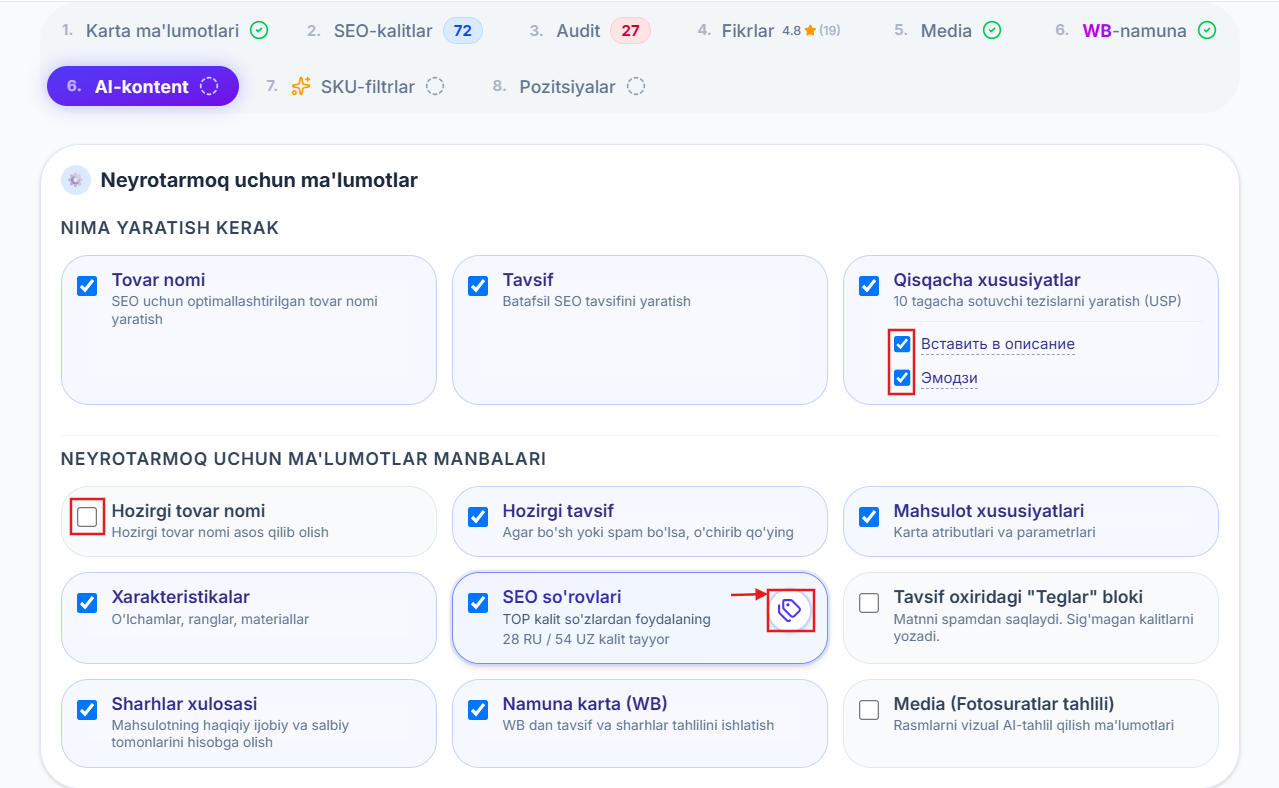Switch to the Media tab
The height and width of the screenshot is (788, 1279).
coord(947,31)
